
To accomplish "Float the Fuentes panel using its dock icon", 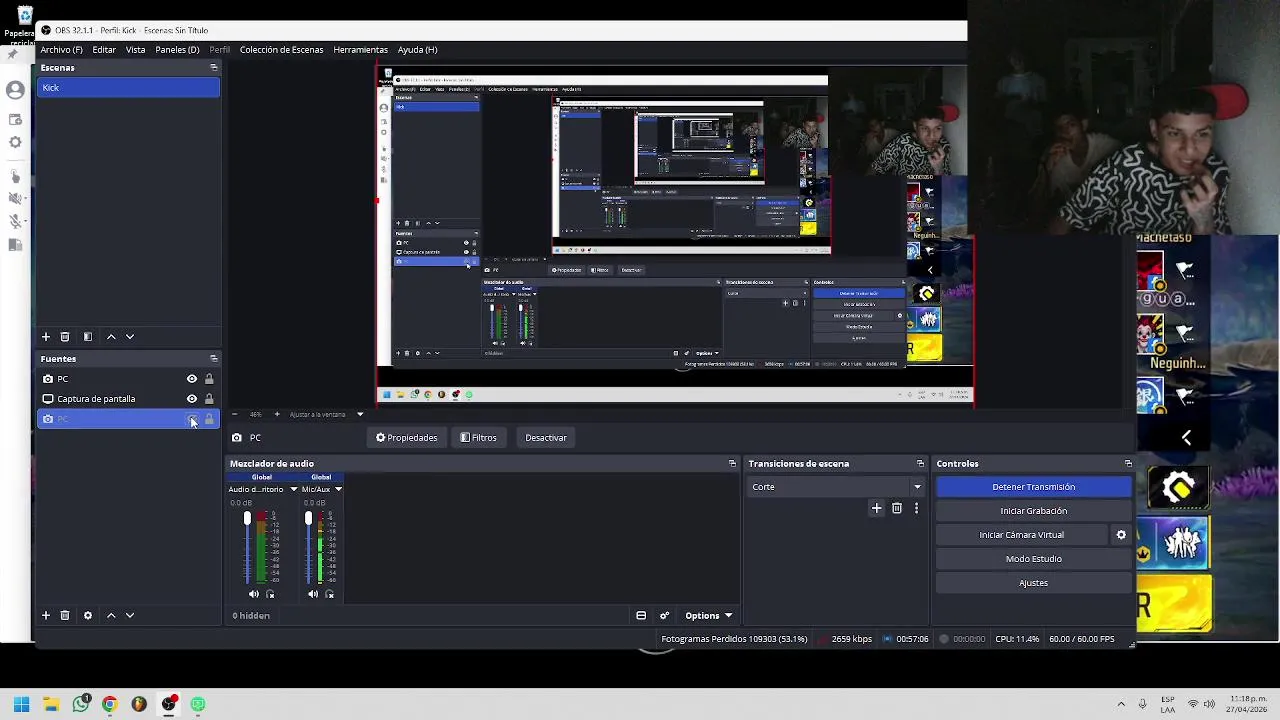I will click(213, 359).
